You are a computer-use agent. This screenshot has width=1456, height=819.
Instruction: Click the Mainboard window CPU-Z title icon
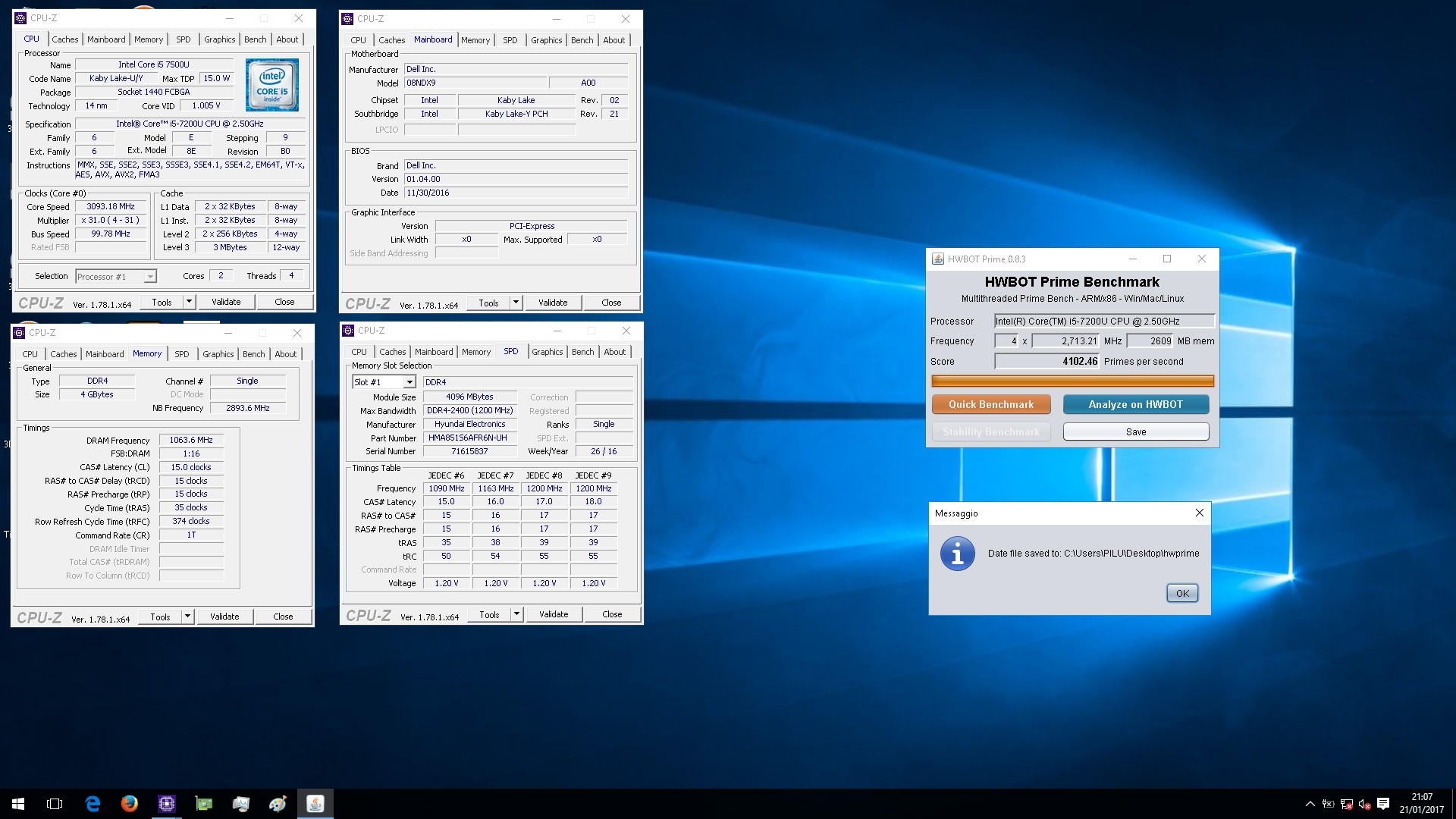[348, 19]
